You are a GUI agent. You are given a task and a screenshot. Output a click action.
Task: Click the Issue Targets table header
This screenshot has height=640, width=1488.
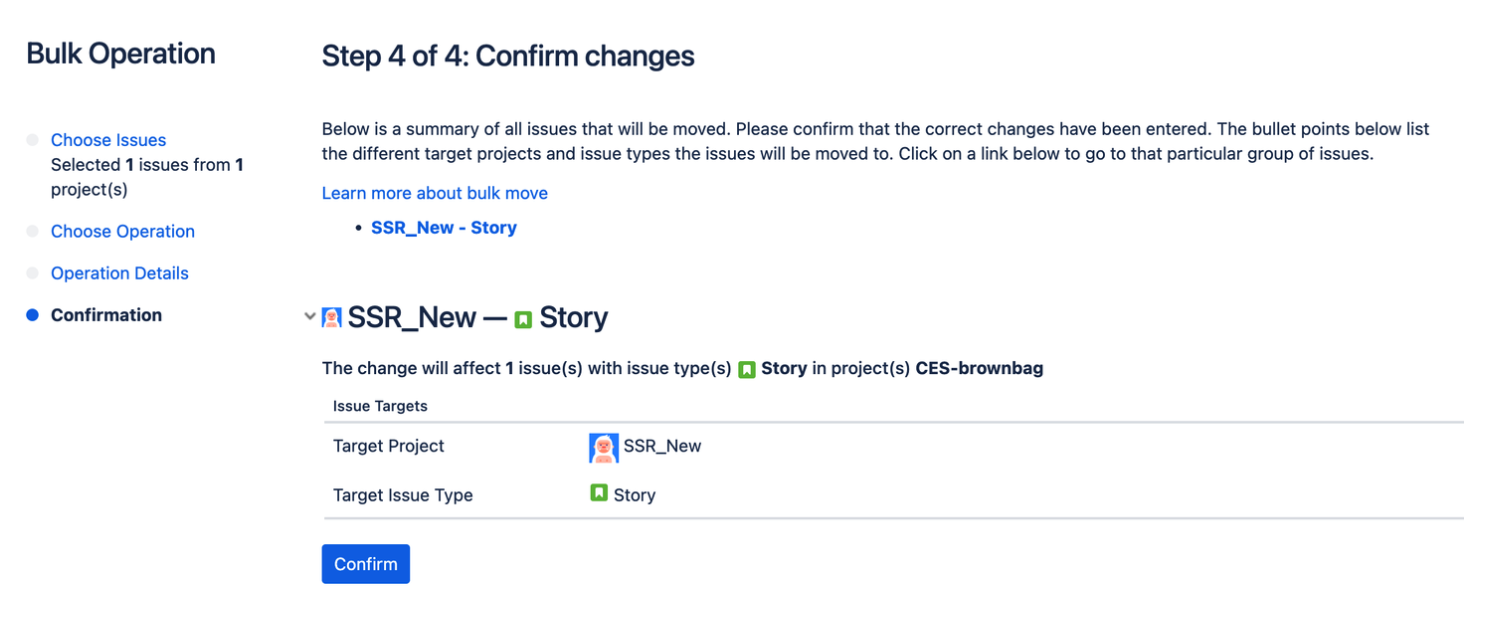pyautogui.click(x=380, y=406)
